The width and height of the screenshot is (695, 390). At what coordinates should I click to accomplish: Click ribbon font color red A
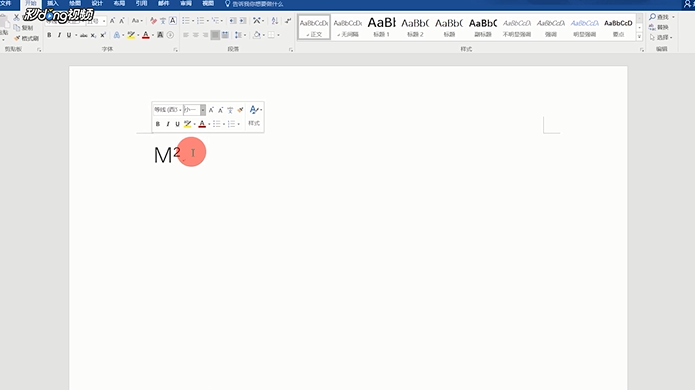tap(145, 35)
